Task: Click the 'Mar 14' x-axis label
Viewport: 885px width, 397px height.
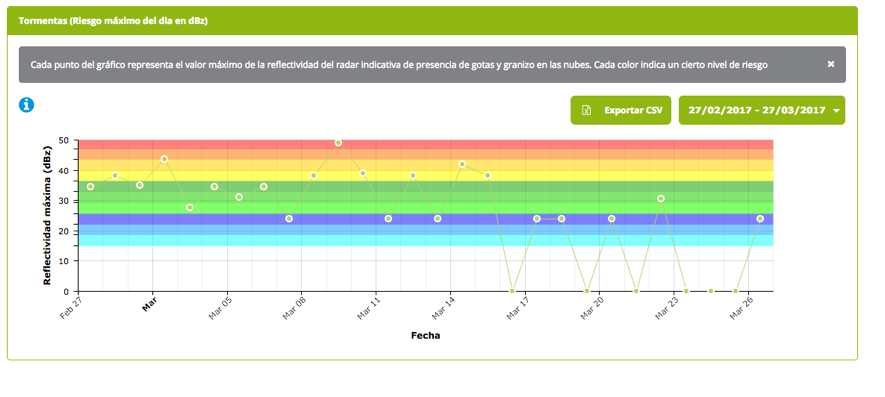Action: click(x=443, y=308)
